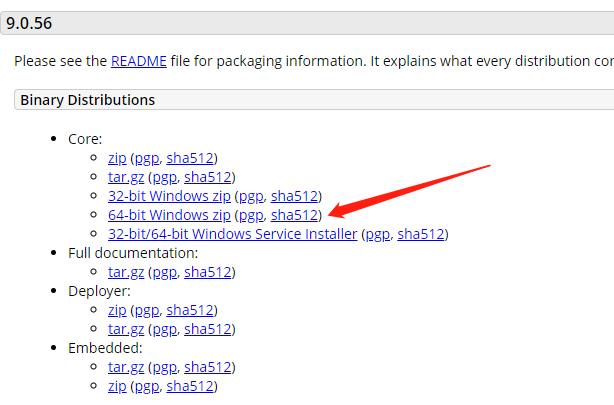614x405 pixels.
Task: Open pgp signature for Windows Service Installer
Action: point(377,234)
